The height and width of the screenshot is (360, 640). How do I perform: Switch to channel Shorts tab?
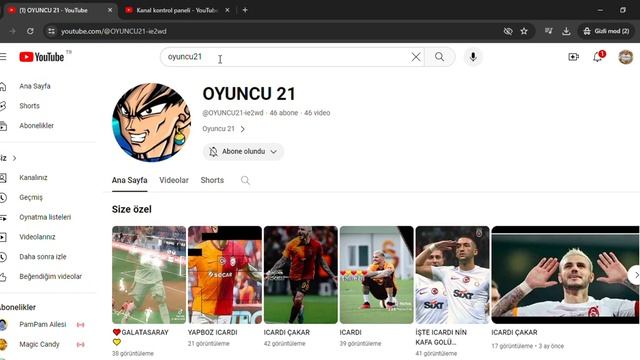point(212,180)
